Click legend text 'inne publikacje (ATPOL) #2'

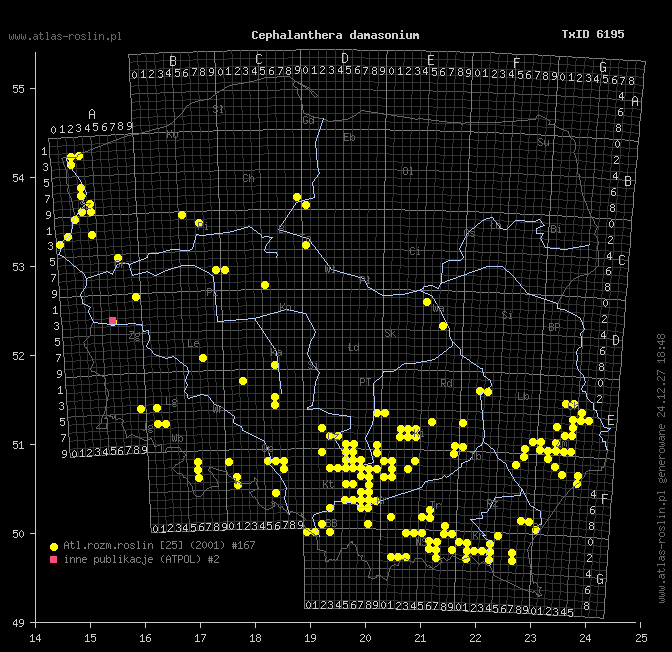coord(141,559)
